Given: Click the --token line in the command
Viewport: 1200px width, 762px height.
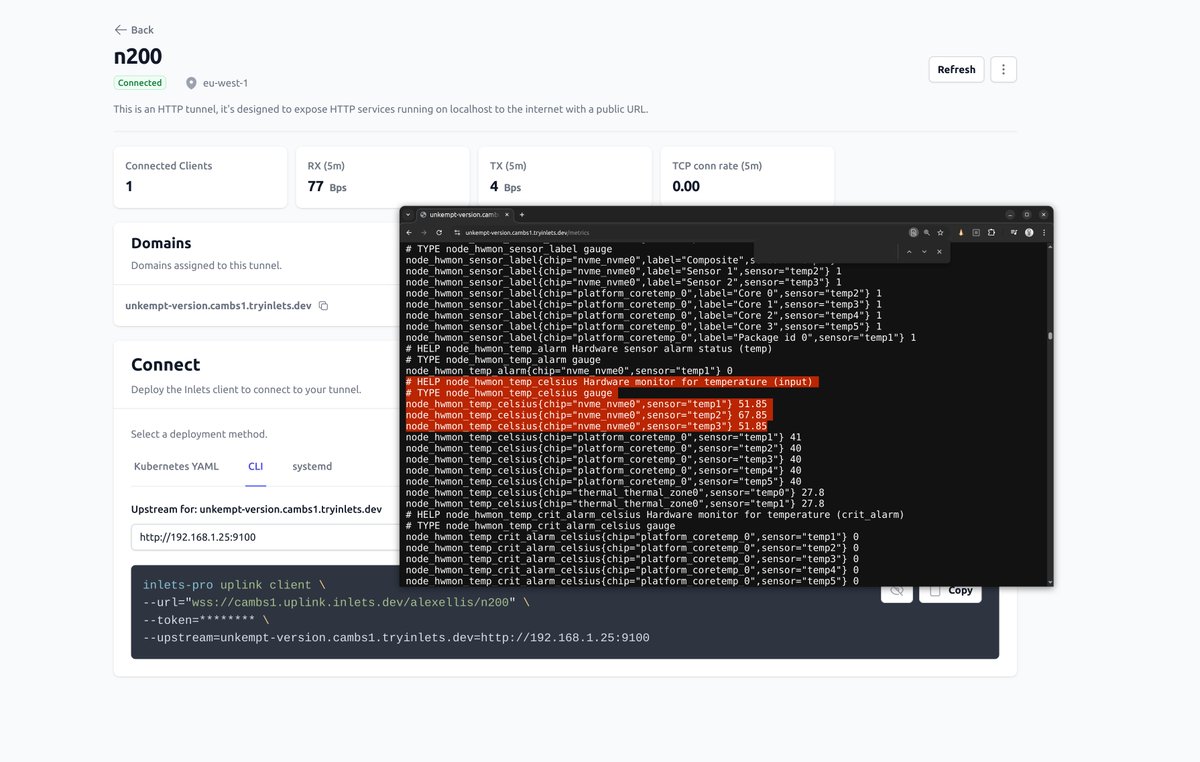Looking at the screenshot, I should click(206, 620).
